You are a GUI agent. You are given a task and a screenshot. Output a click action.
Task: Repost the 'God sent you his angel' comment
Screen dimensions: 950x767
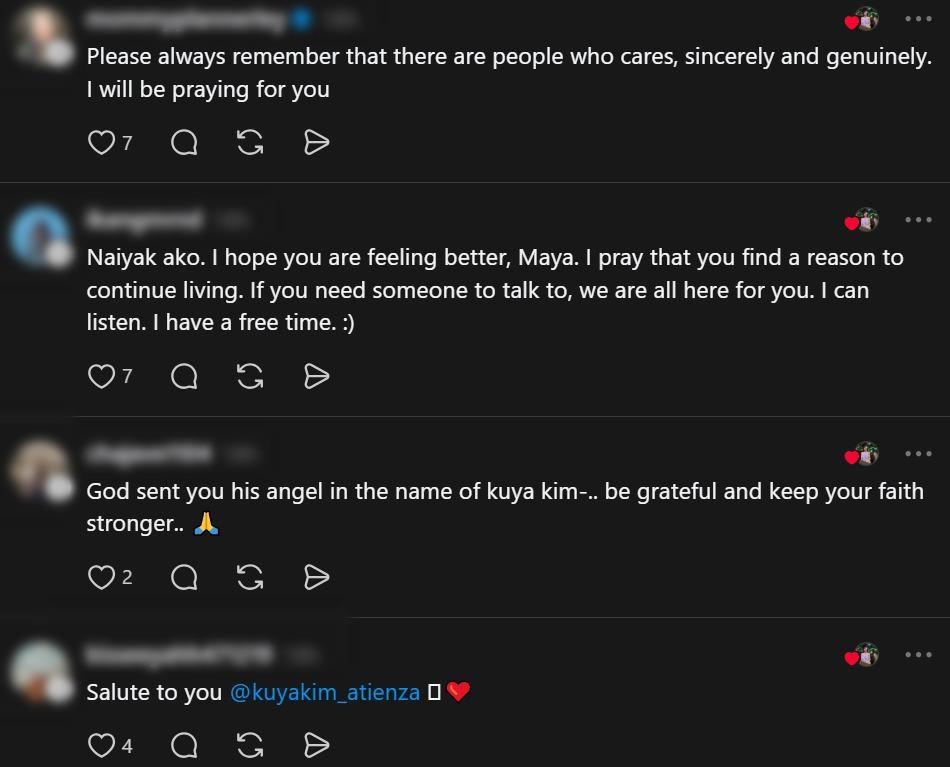coord(250,577)
